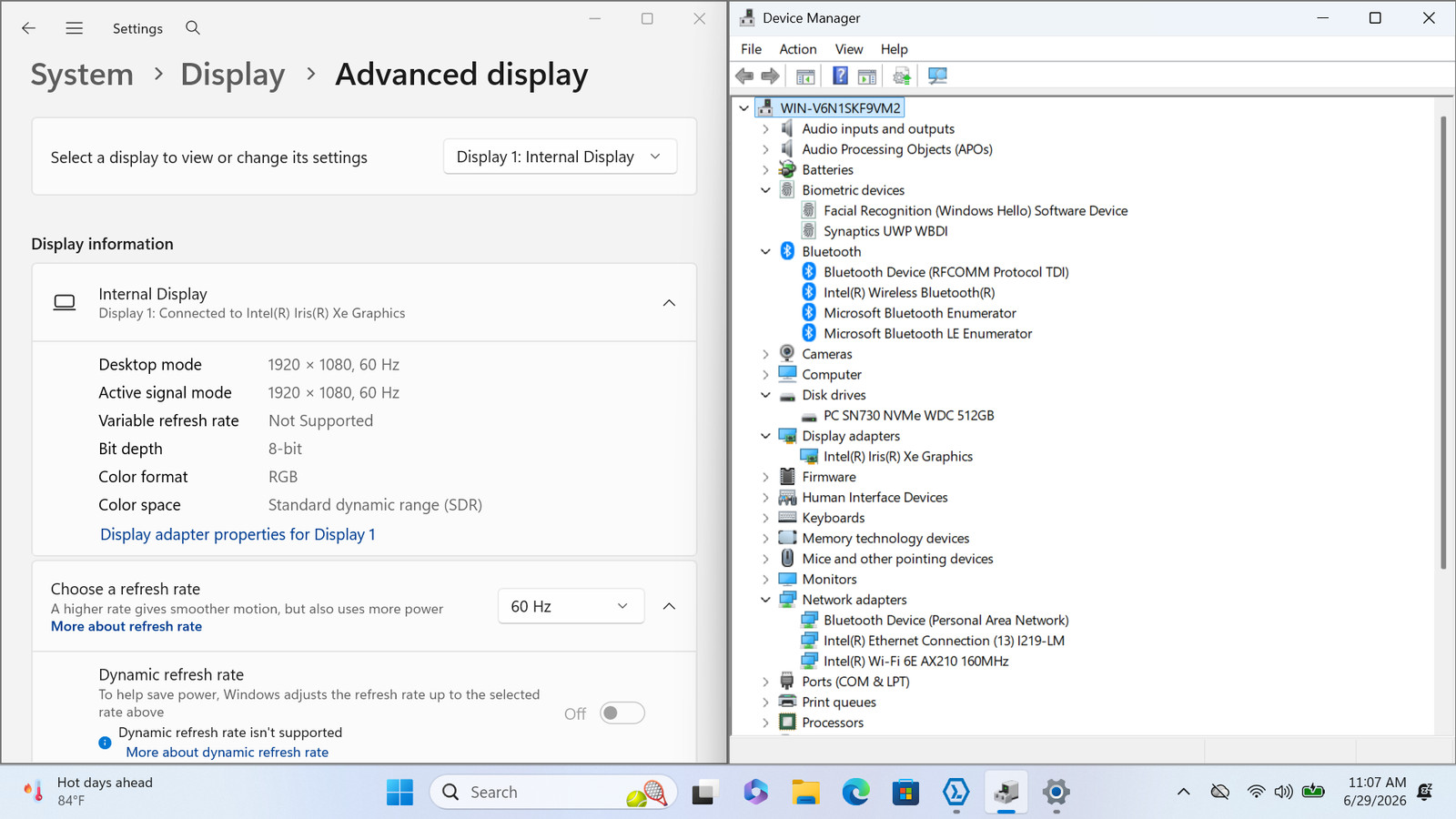Open the 60 Hz refresh rate dropdown
Viewport: 1456px width, 819px height.
571,606
